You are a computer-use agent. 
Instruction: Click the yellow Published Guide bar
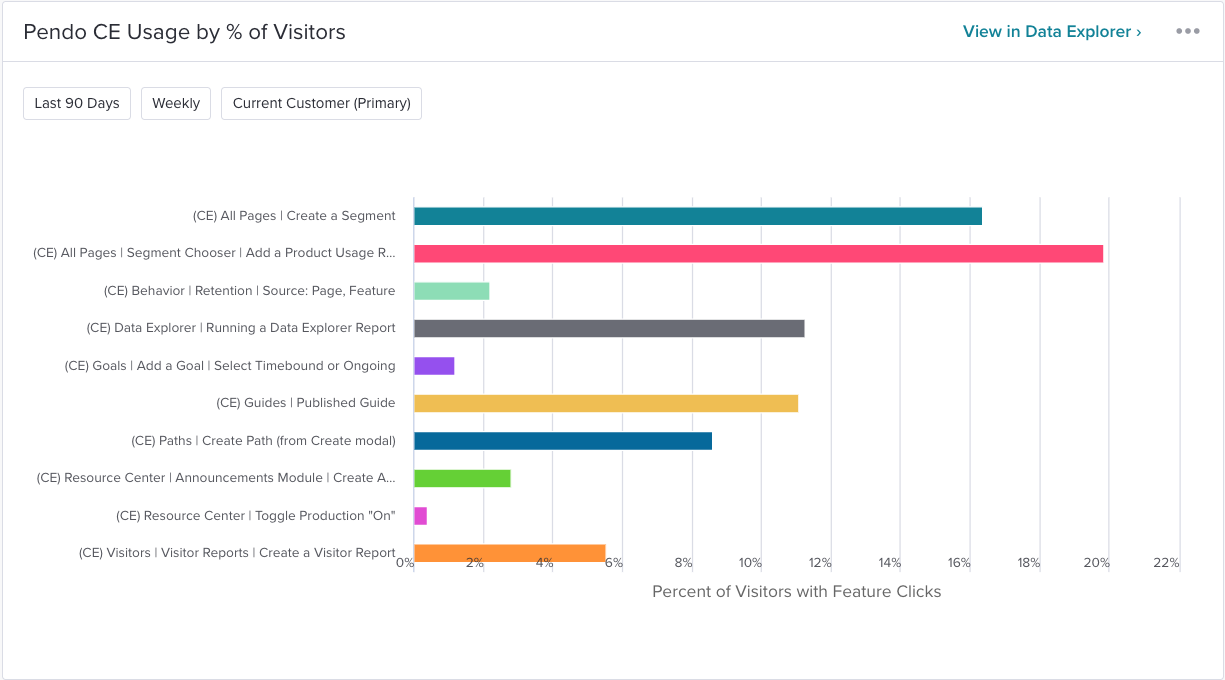point(606,403)
